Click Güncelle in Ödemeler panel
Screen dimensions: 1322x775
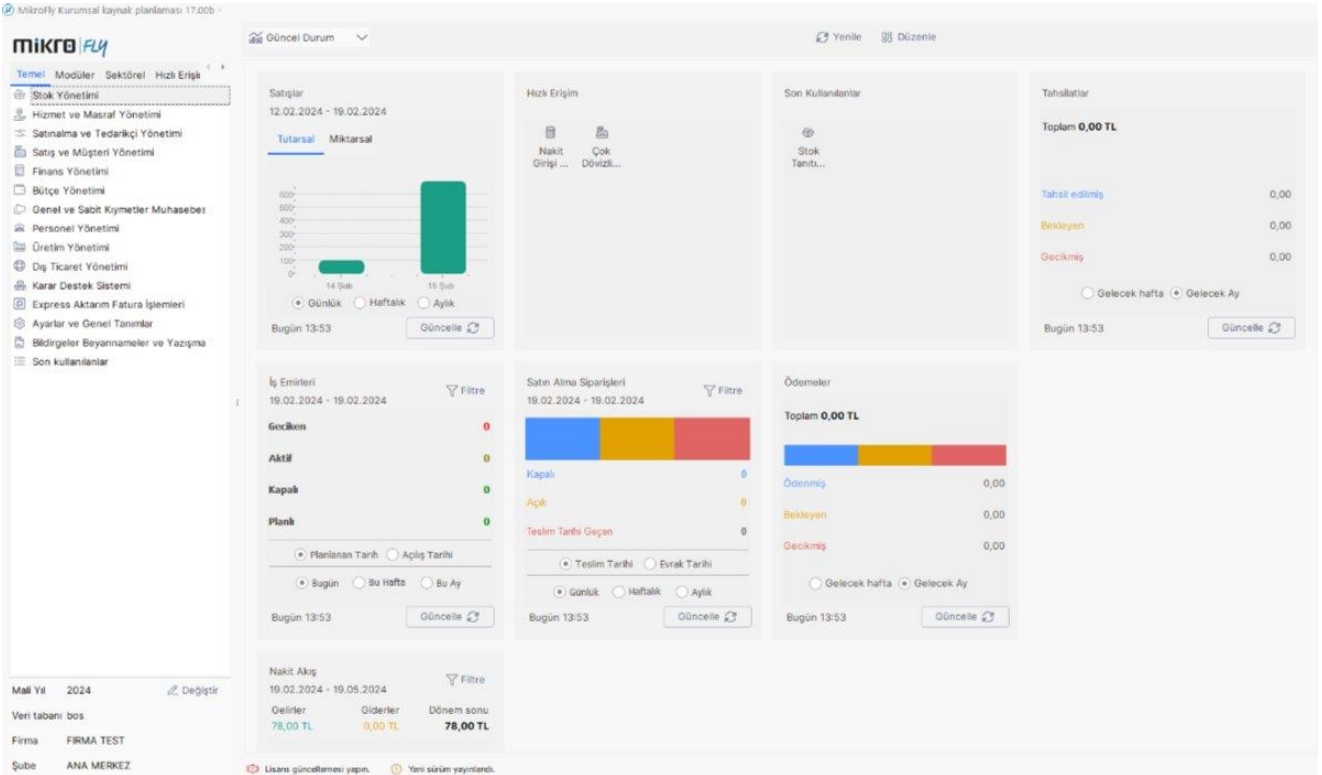965,617
